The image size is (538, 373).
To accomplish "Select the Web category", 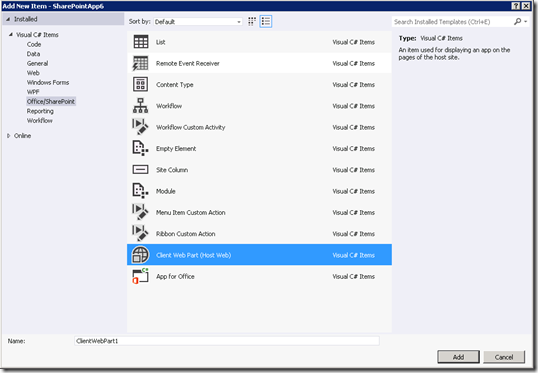I will click(x=33, y=73).
